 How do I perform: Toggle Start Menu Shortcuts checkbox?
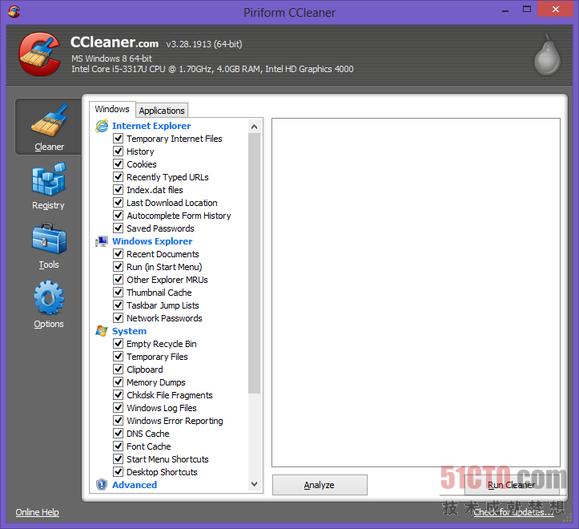point(118,459)
